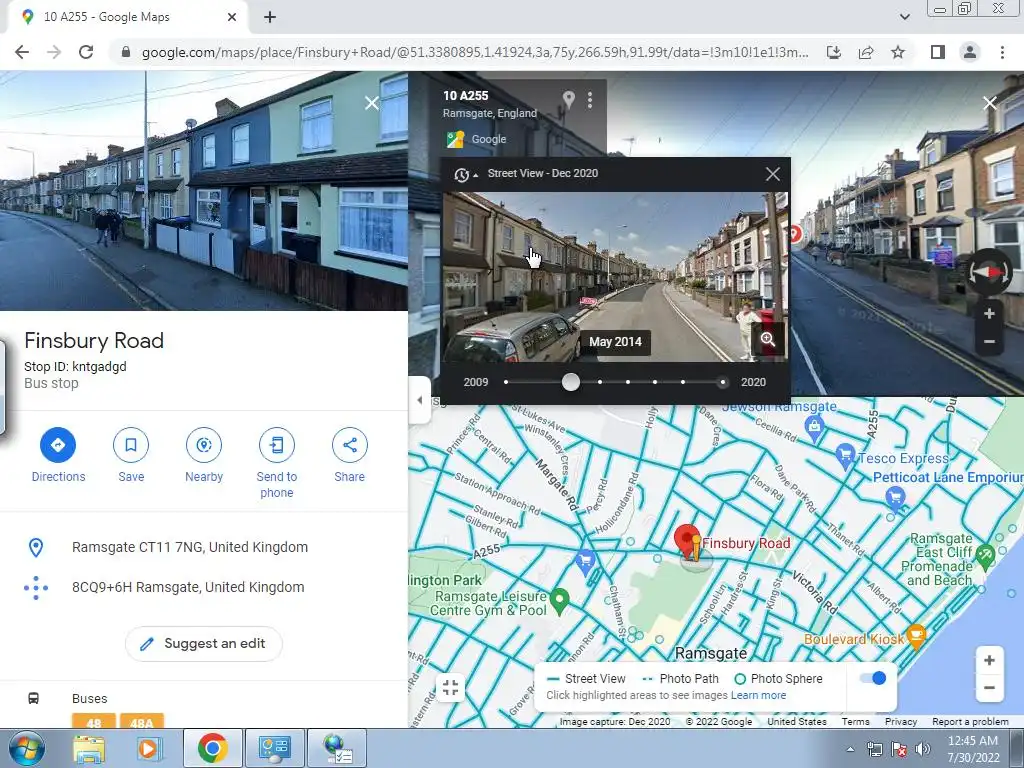Image resolution: width=1024 pixels, height=768 pixels.
Task: Copy the plus code 8CQ9+6H Ramsgate
Action: pyautogui.click(x=204, y=587)
